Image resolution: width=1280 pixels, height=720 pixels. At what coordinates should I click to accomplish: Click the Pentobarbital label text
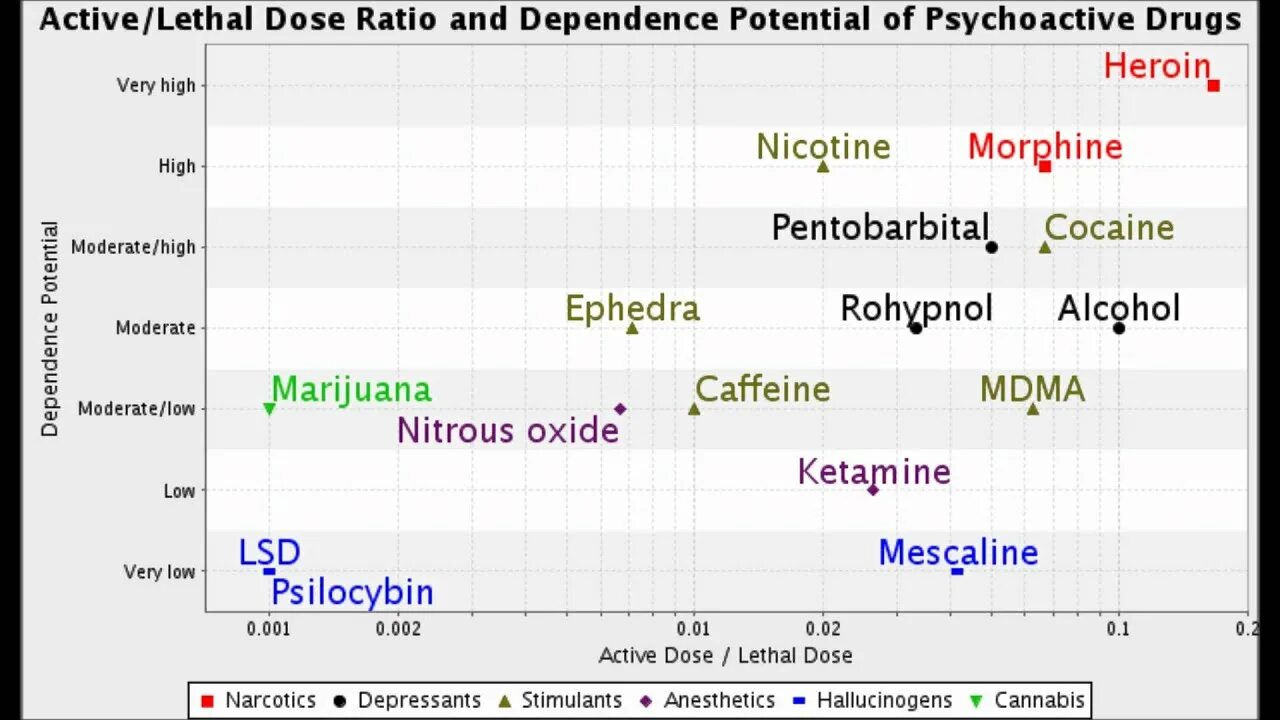coord(880,228)
